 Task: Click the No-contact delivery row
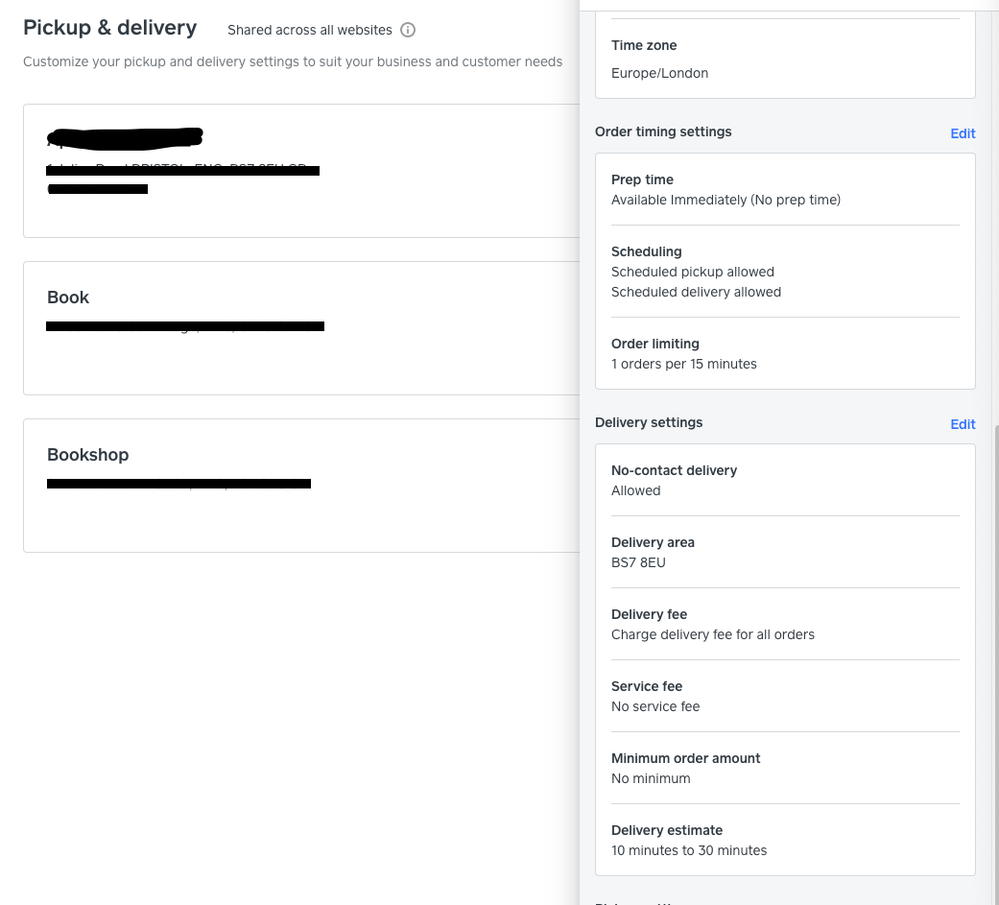point(784,480)
